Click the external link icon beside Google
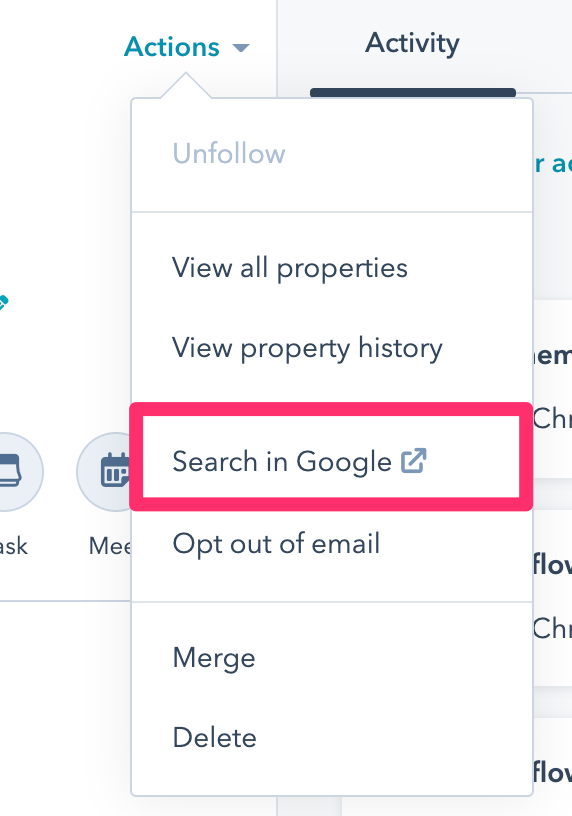The width and height of the screenshot is (572, 816). tap(414, 461)
